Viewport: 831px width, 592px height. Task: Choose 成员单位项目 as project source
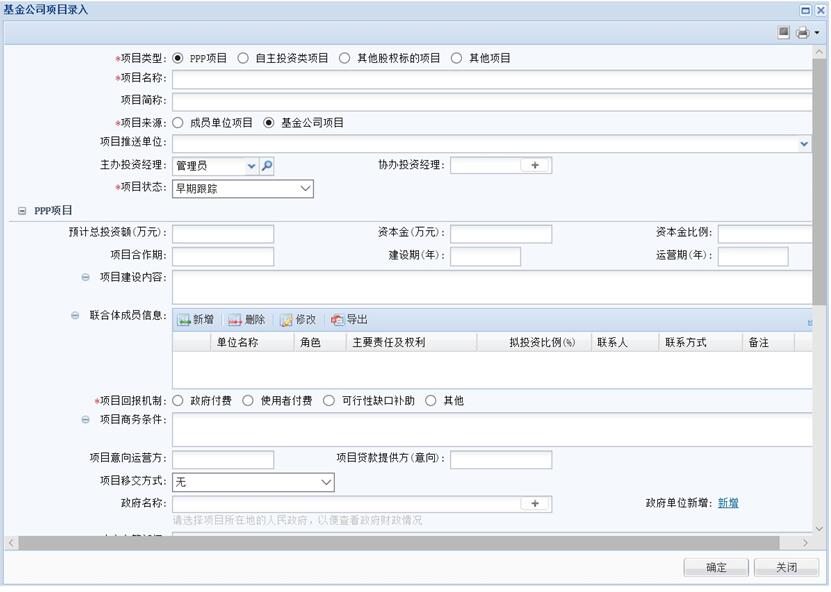[179, 123]
